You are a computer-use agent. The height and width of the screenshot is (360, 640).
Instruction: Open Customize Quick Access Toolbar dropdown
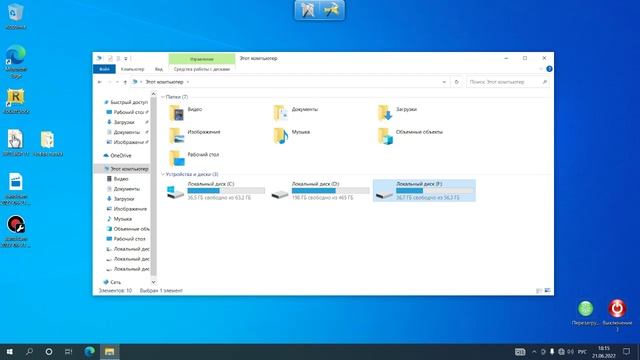[x=126, y=59]
